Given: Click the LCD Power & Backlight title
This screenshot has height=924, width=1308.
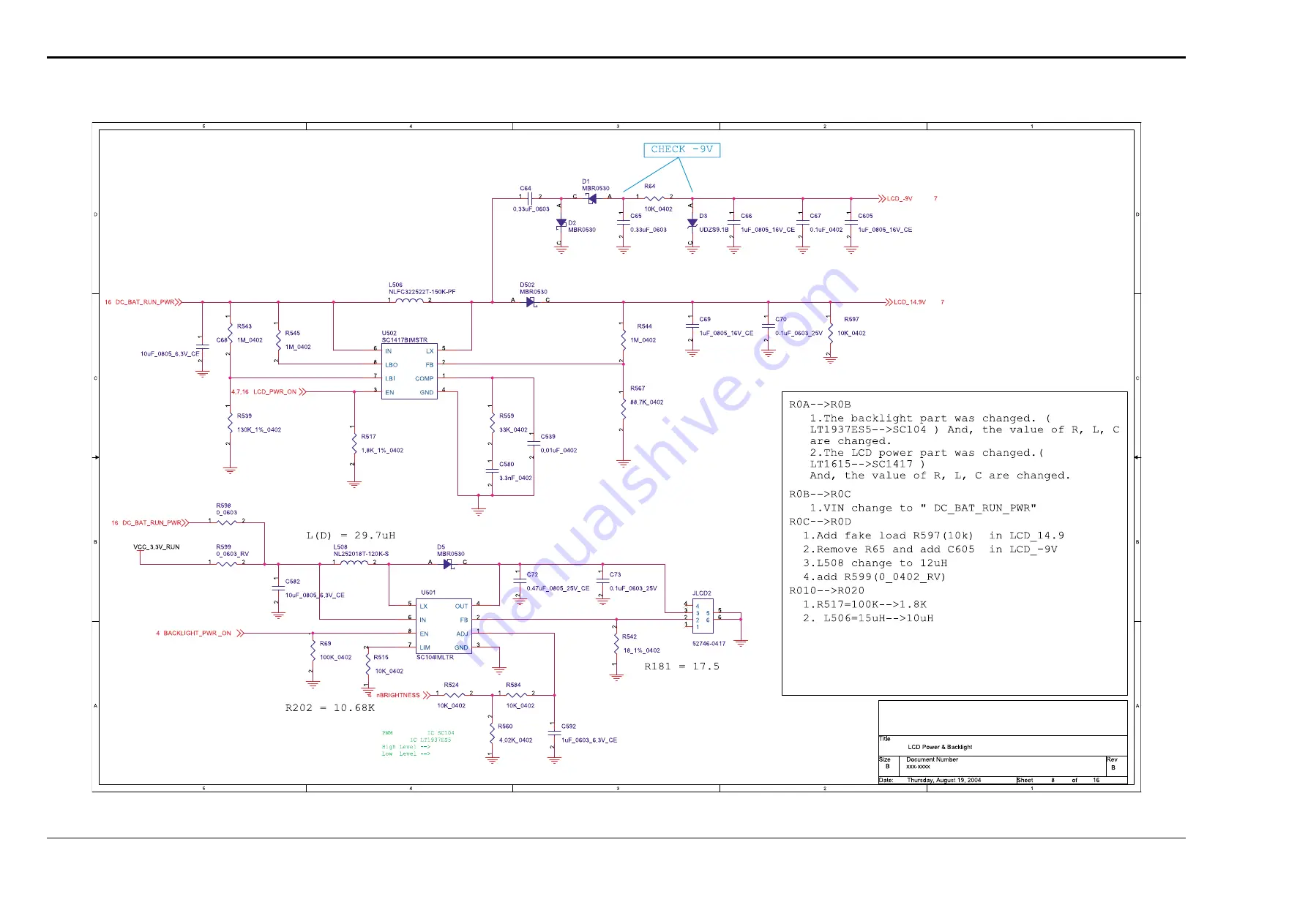Looking at the screenshot, I should pyautogui.click(x=940, y=747).
